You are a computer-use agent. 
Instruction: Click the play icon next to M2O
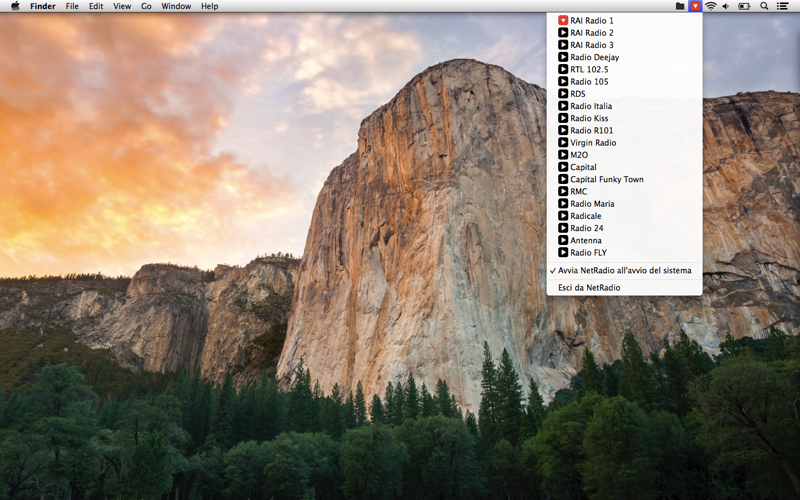(563, 155)
